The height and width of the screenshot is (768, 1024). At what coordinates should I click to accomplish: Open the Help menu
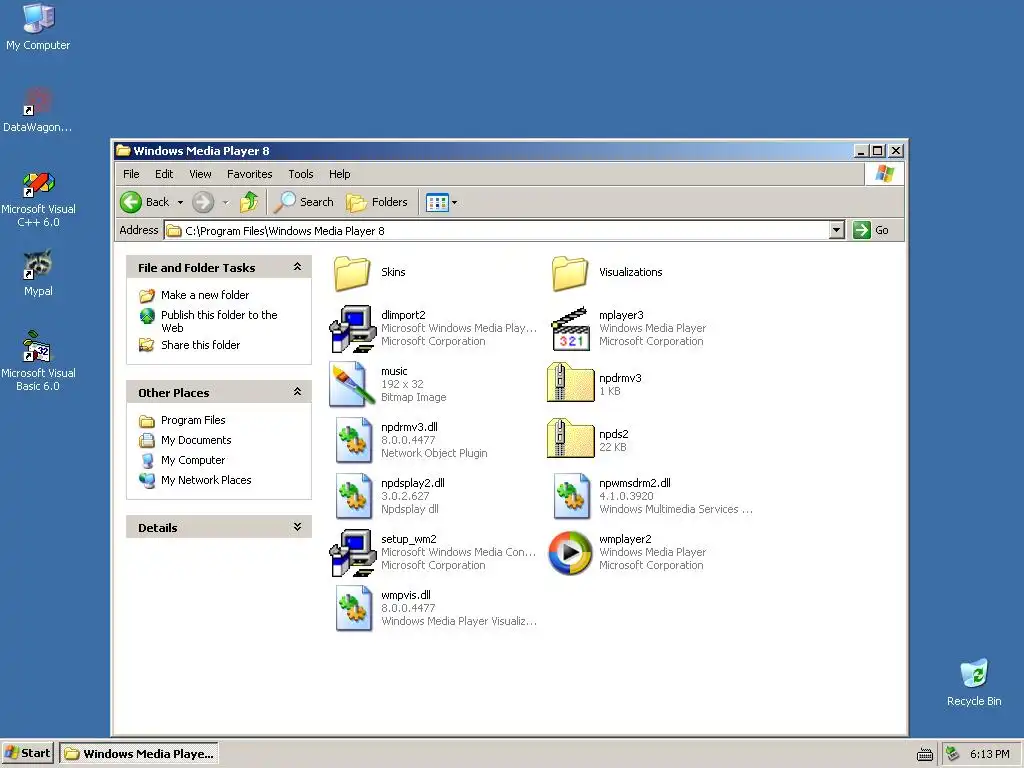[x=340, y=174]
